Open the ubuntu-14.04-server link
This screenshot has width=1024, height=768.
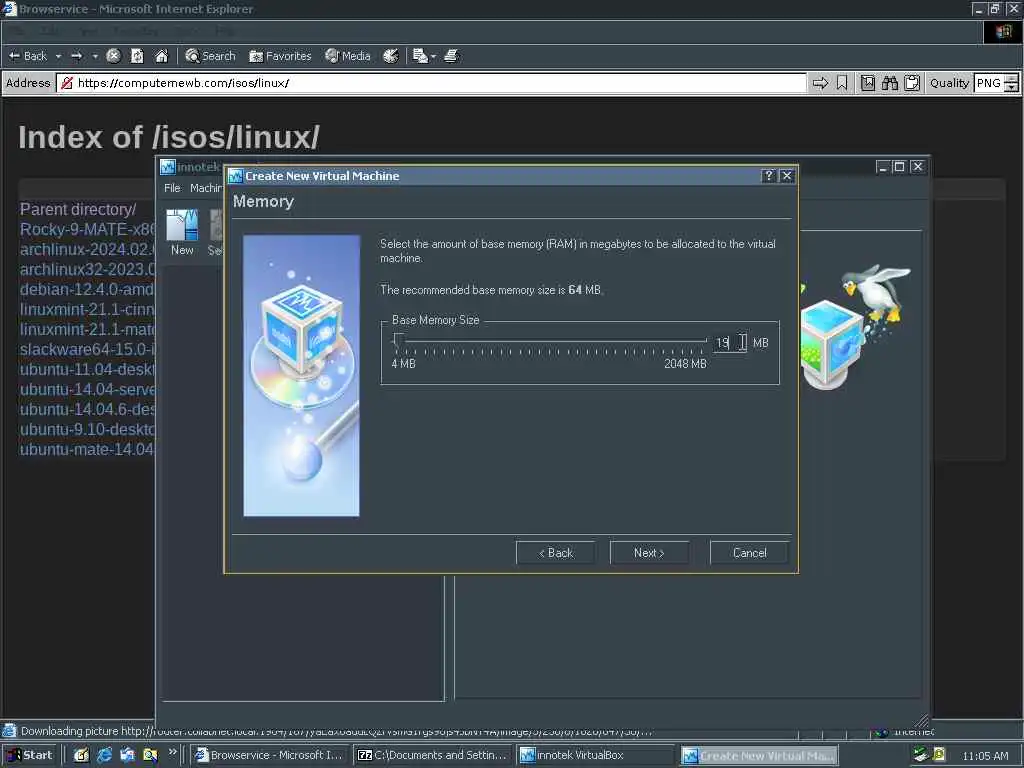(x=88, y=389)
